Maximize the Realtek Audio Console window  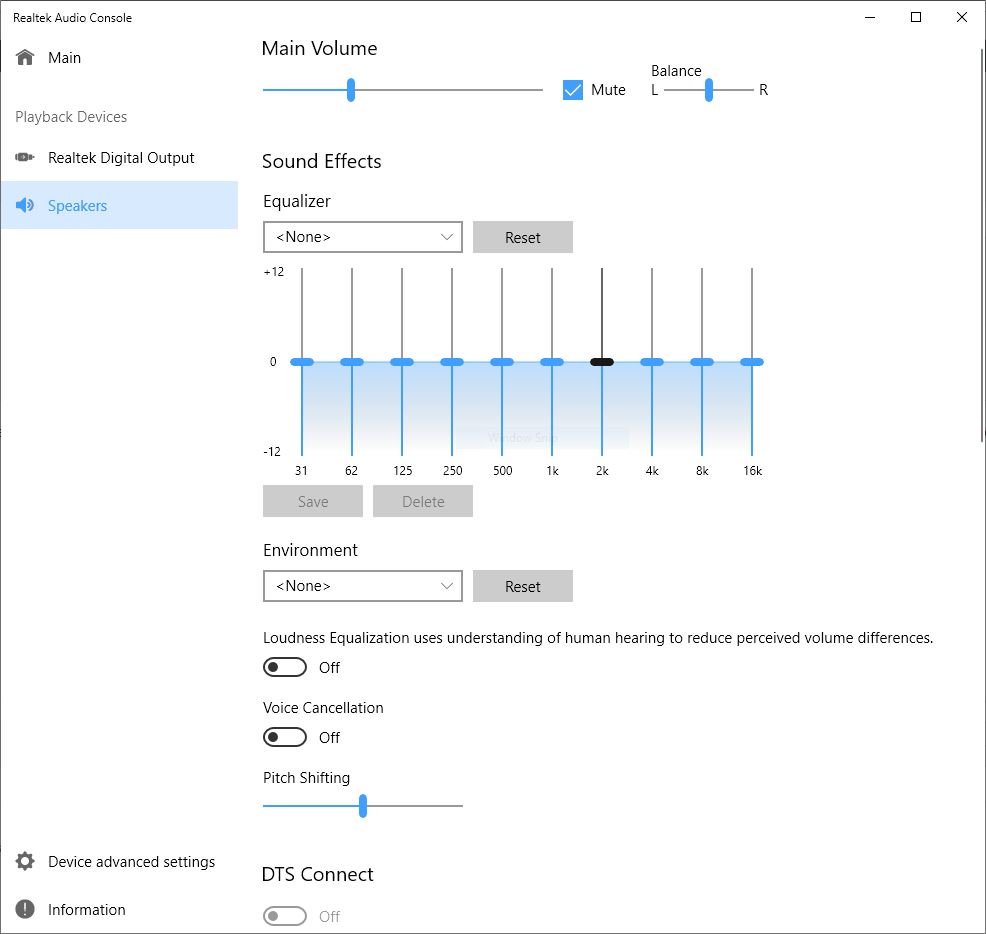point(916,17)
